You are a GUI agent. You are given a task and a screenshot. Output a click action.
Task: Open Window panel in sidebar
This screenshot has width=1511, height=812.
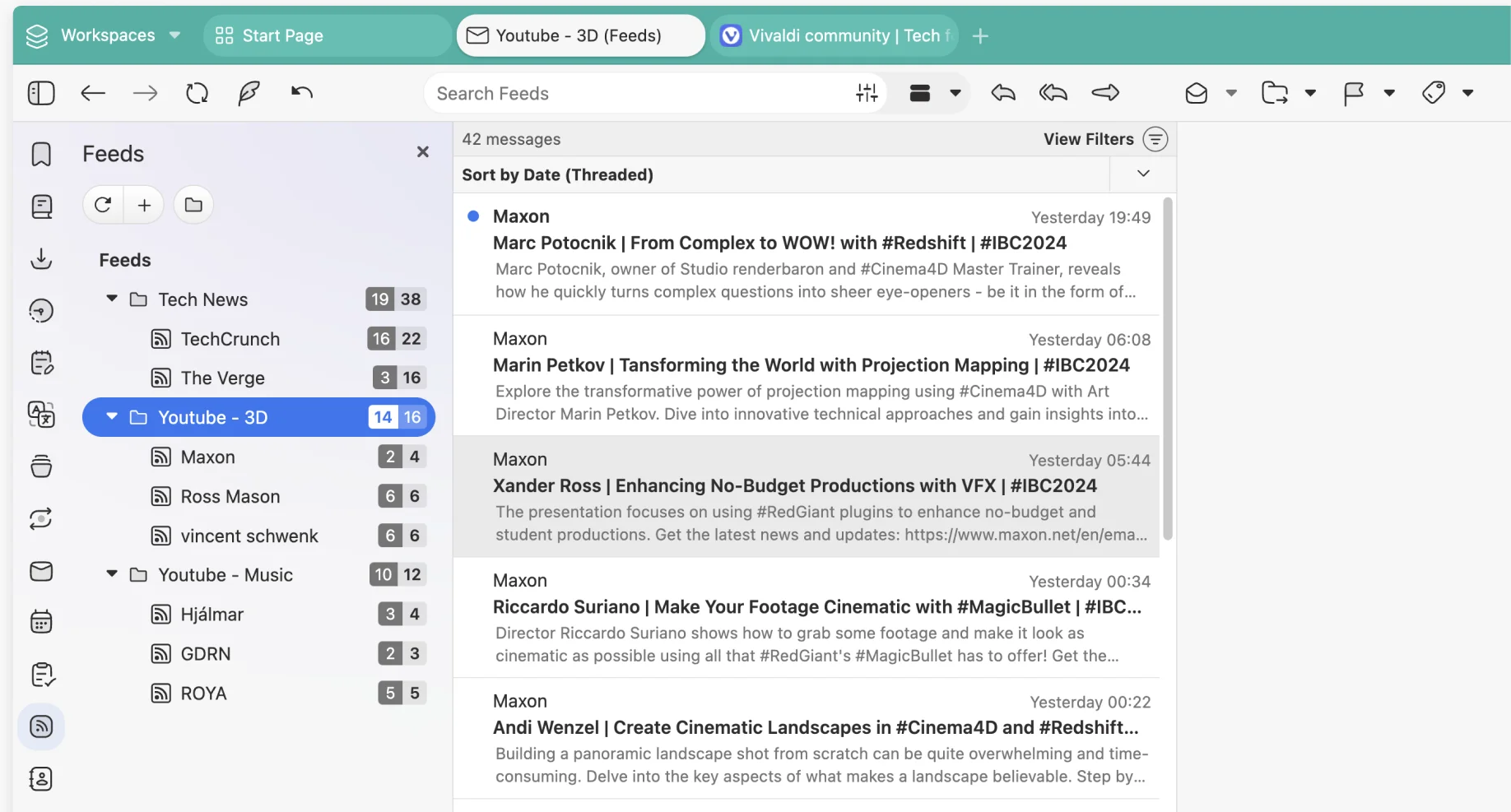point(41,466)
